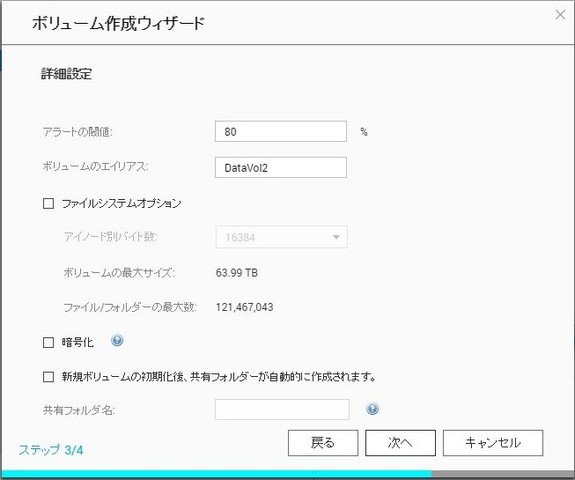This screenshot has width=575, height=480.
Task: Click the ボリュームのエイリアス field with DataVol2
Action: point(281,168)
